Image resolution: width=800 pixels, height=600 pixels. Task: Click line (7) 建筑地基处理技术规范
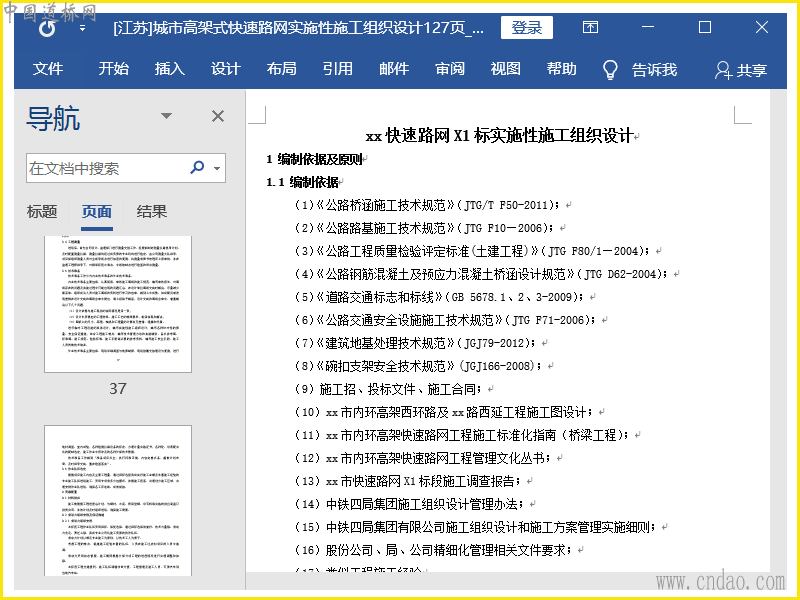pyautogui.click(x=415, y=343)
